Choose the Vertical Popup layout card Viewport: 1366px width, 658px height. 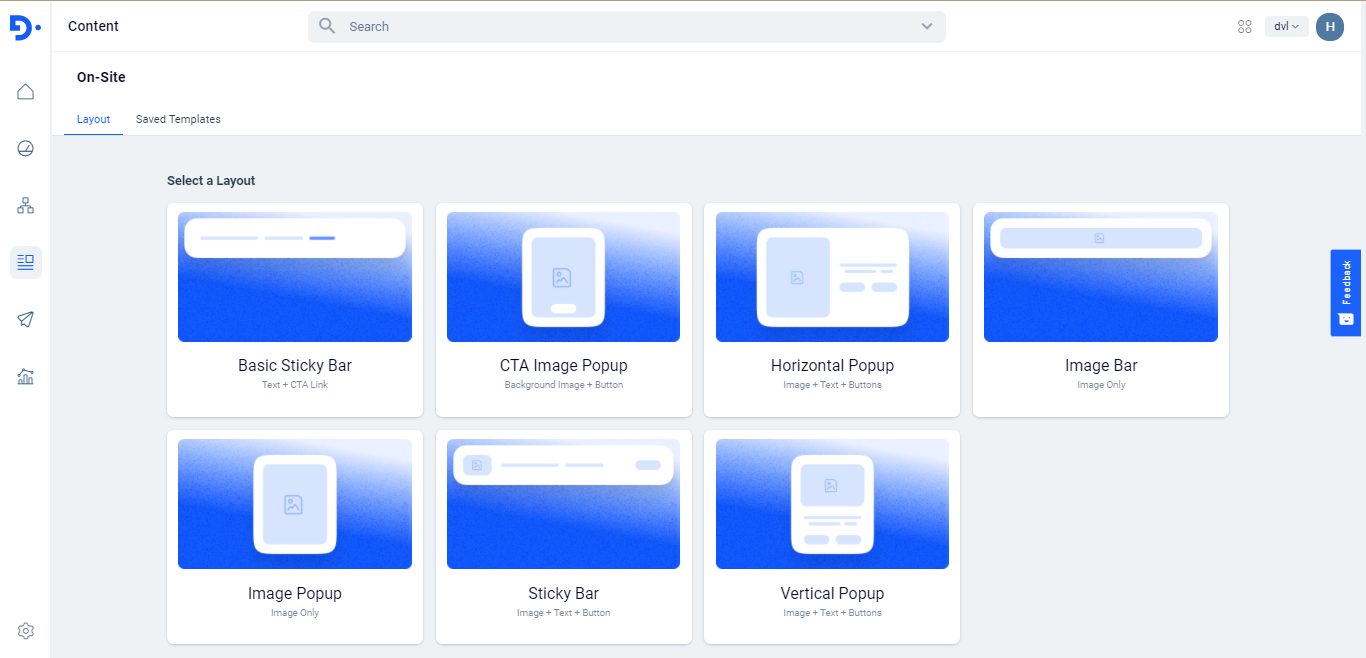coord(832,537)
